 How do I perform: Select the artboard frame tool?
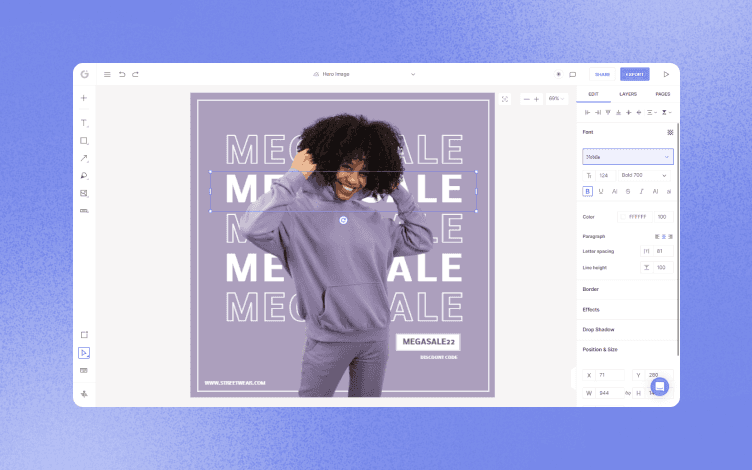(84, 335)
